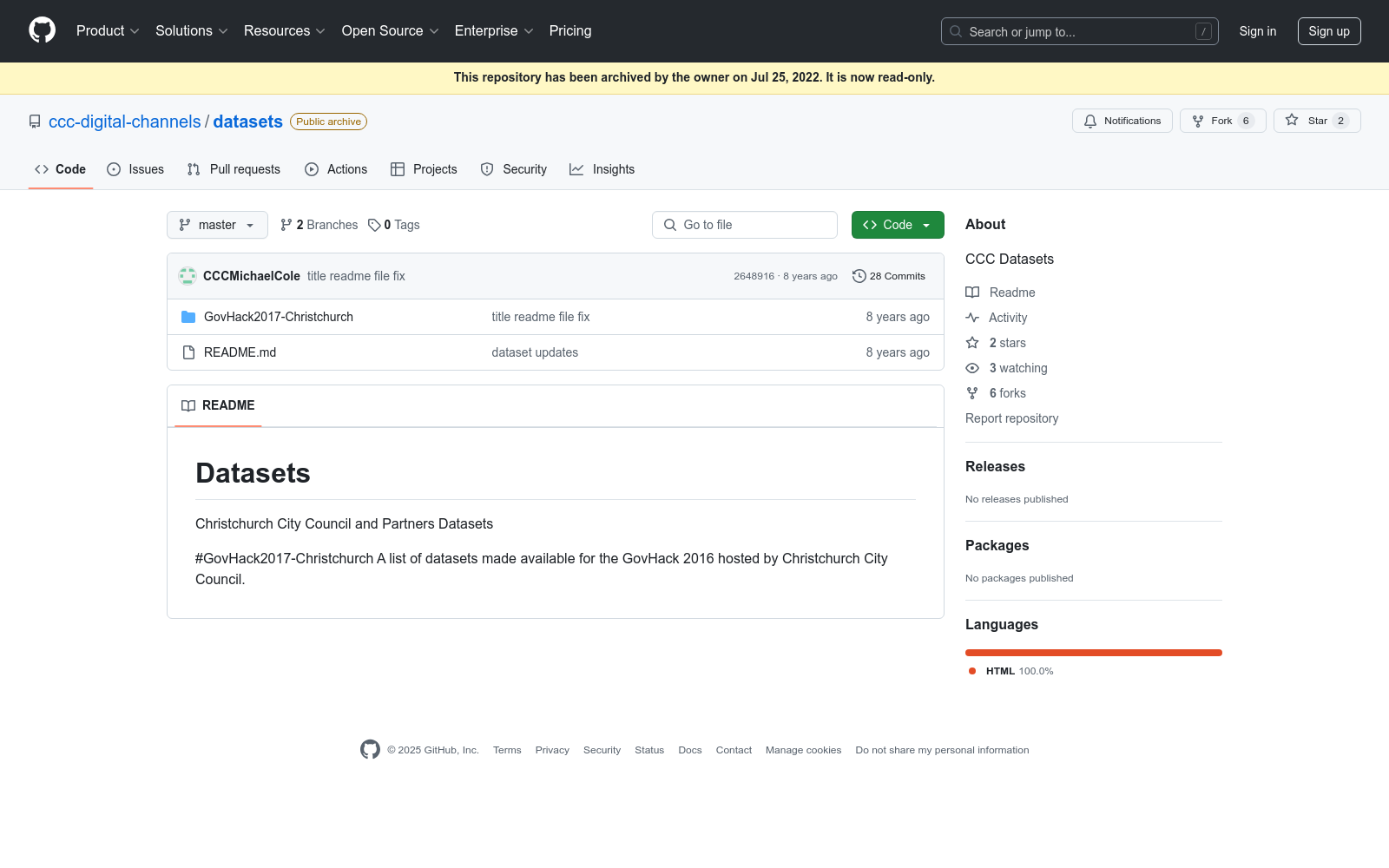Click the HTML 100.0% language link
Image resolution: width=1389 pixels, height=868 pixels.
(1010, 671)
